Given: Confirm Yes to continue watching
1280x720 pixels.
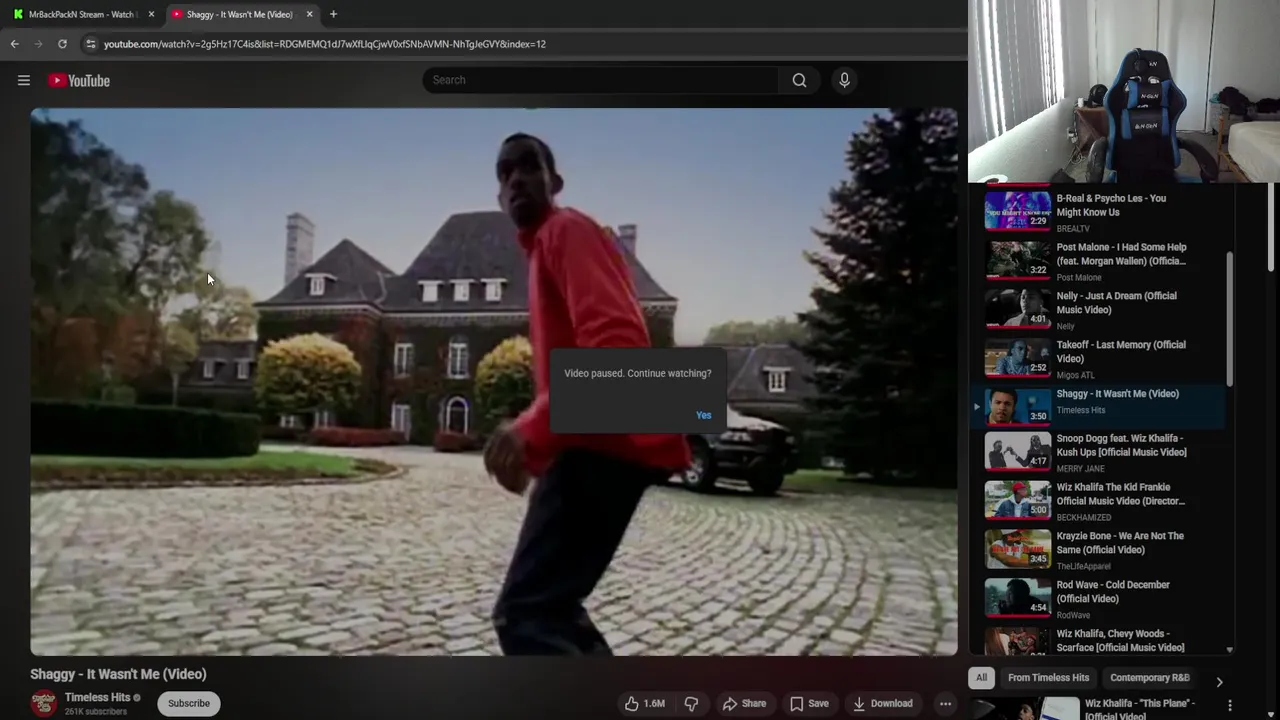Looking at the screenshot, I should tap(704, 416).
